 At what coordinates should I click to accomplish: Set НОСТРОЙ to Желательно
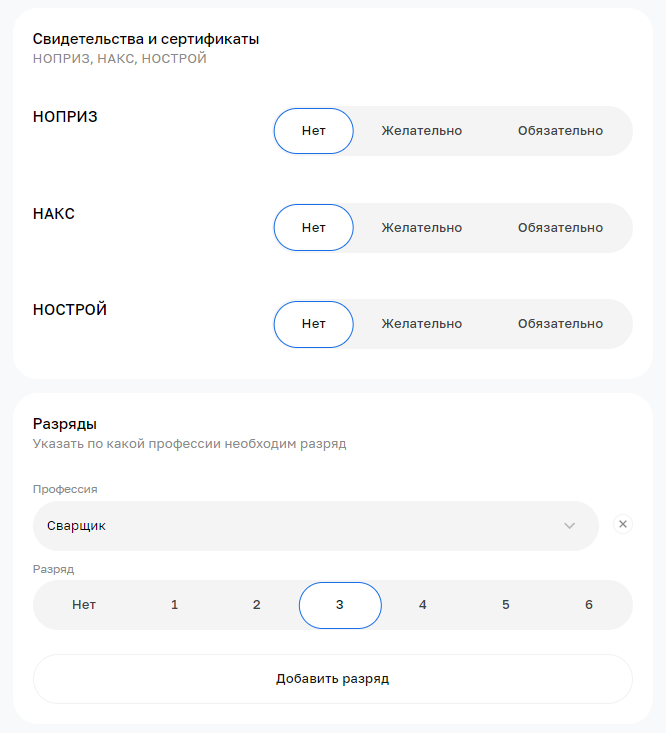[421, 324]
